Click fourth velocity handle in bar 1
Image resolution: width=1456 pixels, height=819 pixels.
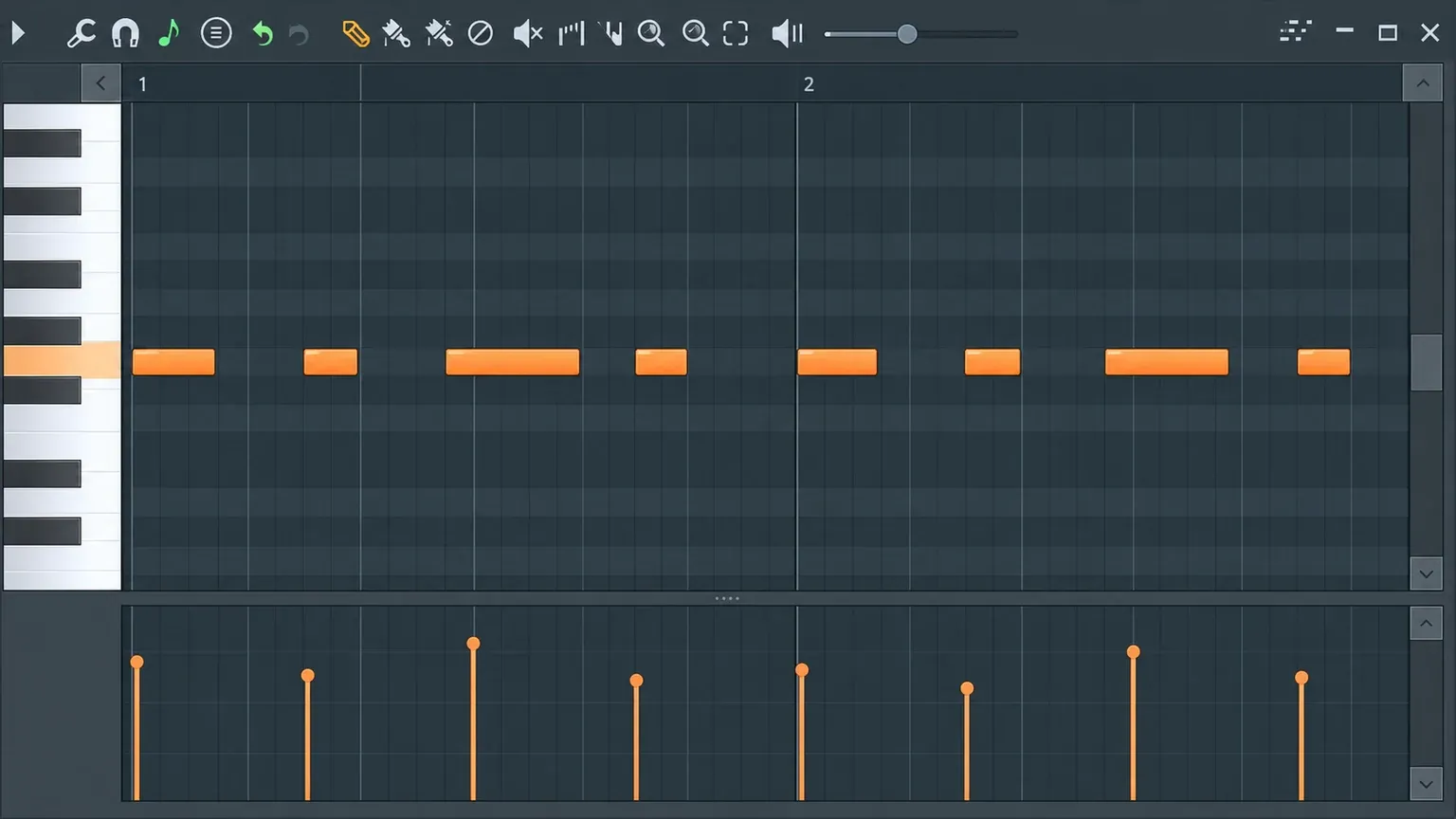(636, 681)
